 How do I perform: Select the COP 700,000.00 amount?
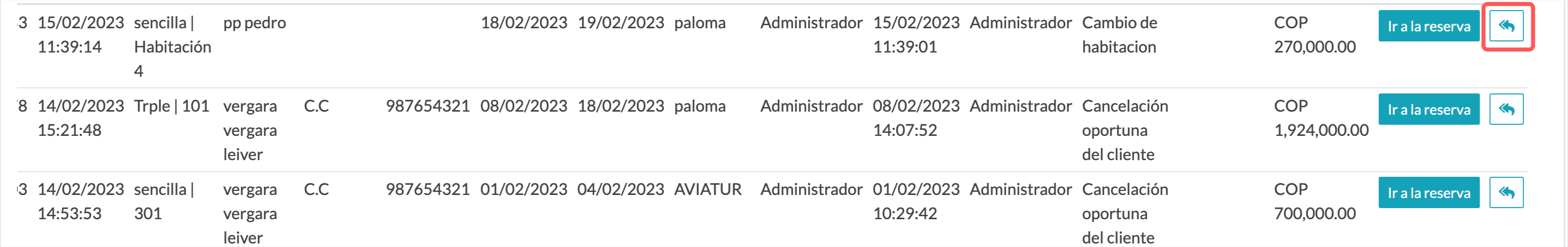coord(1315,202)
